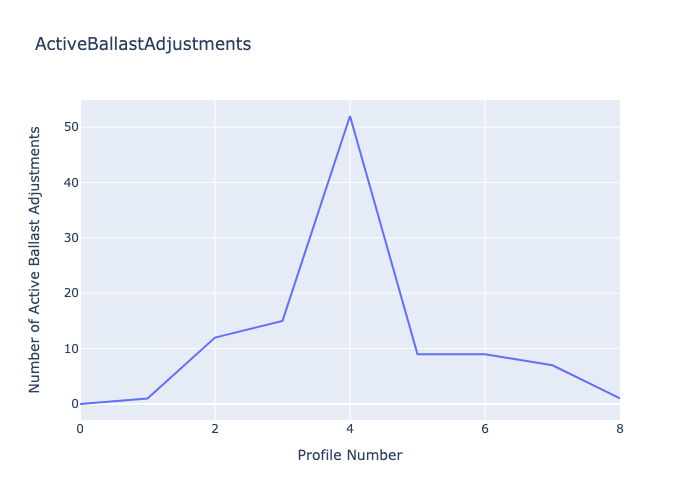
Task: Select the data point at profile 7
Action: click(552, 365)
